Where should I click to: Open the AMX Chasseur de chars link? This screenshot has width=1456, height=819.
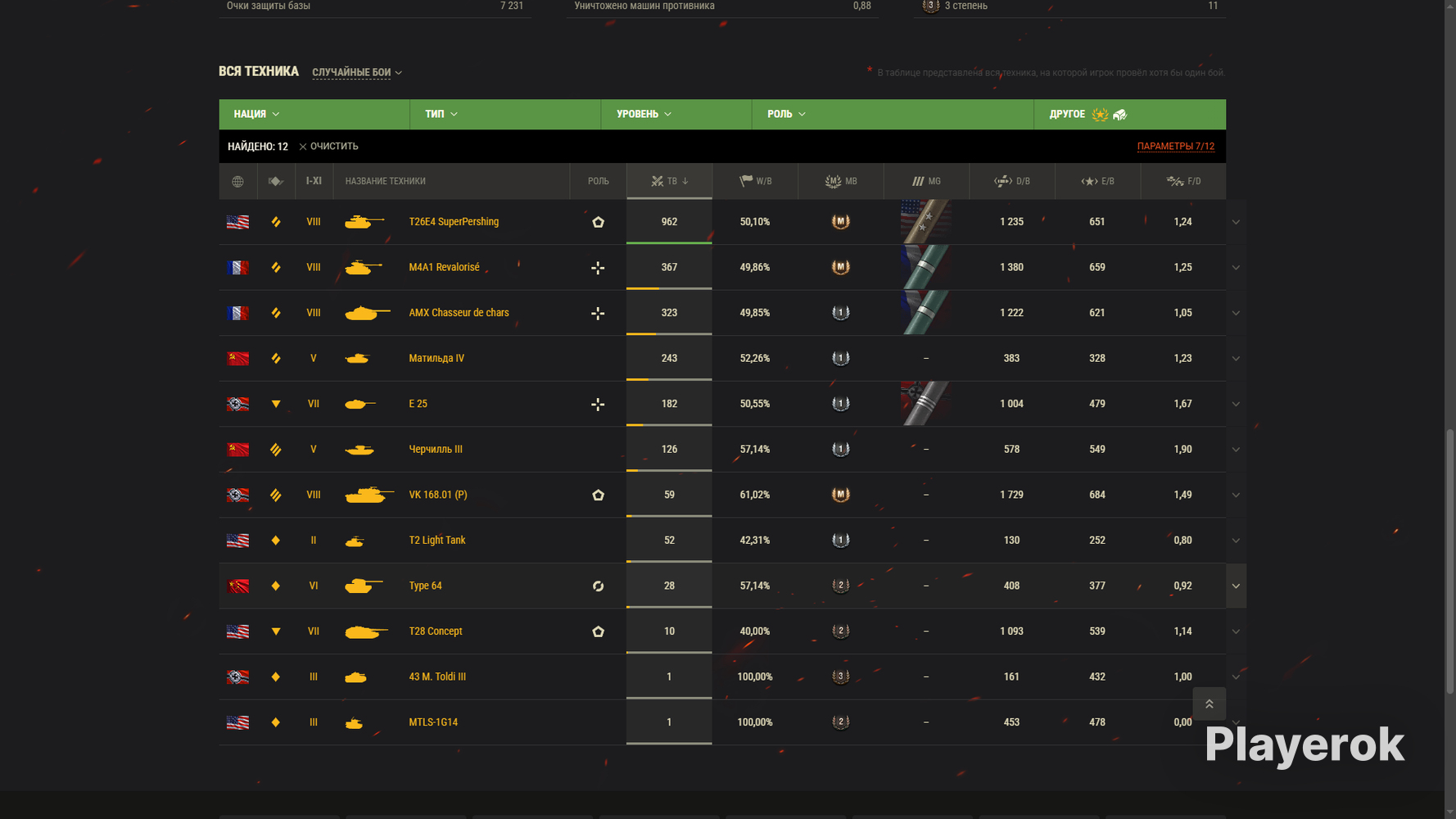point(459,313)
